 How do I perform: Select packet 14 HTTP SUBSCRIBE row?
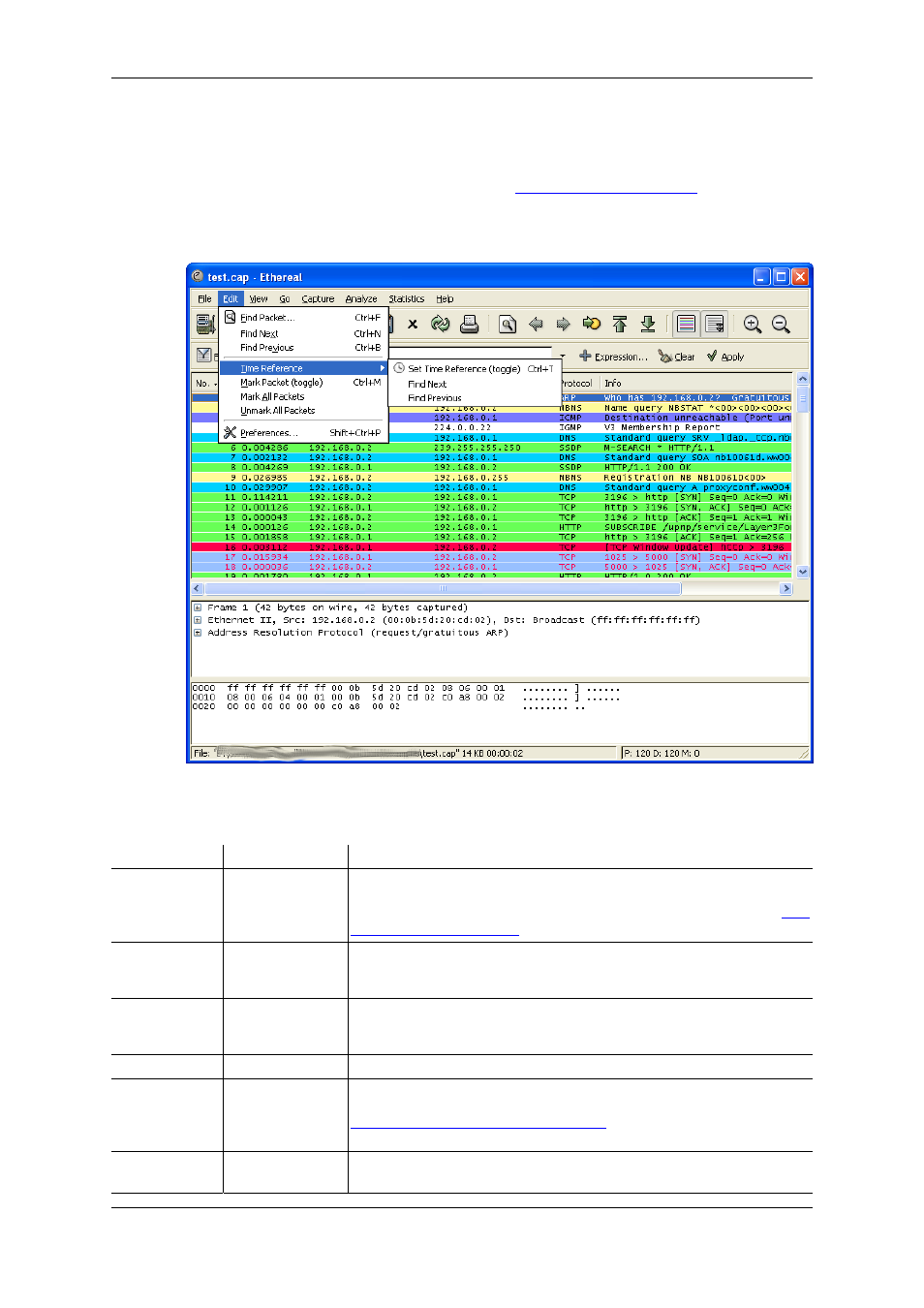(x=492, y=527)
